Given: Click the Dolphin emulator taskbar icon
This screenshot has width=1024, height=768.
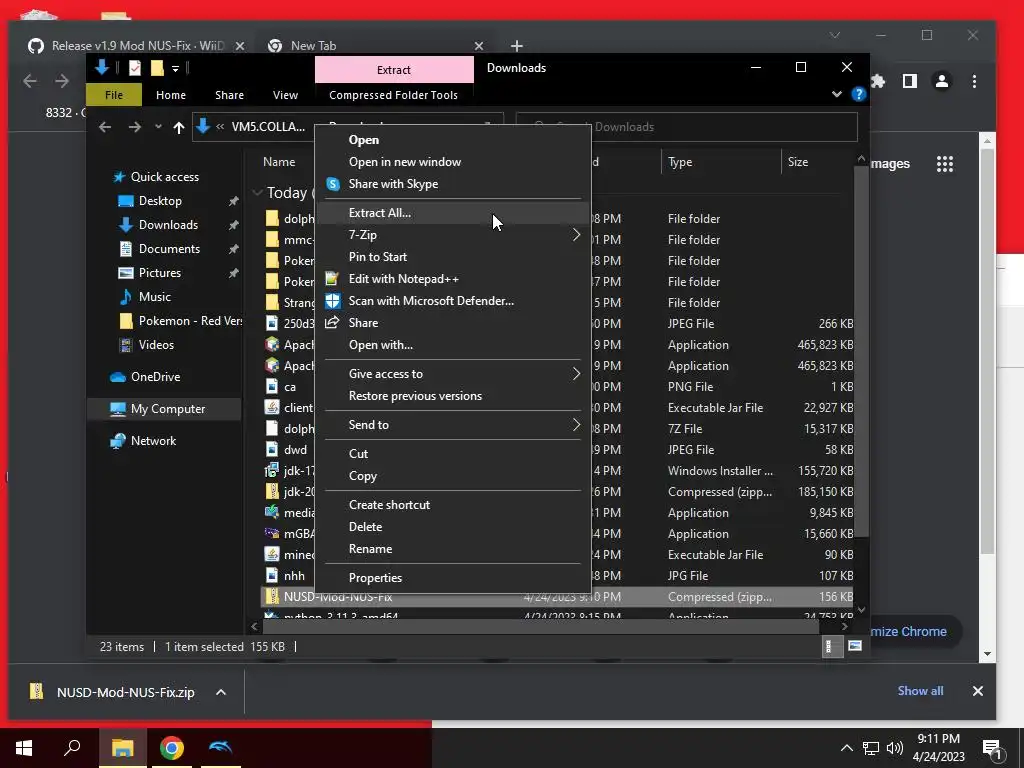Looking at the screenshot, I should pos(220,748).
